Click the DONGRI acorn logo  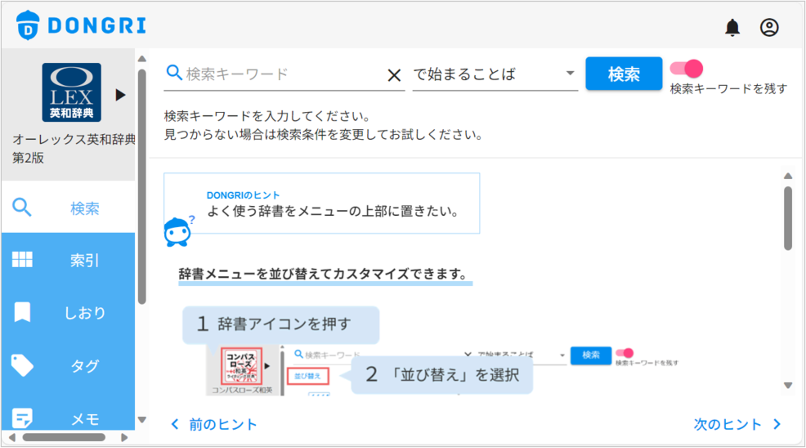click(x=28, y=25)
